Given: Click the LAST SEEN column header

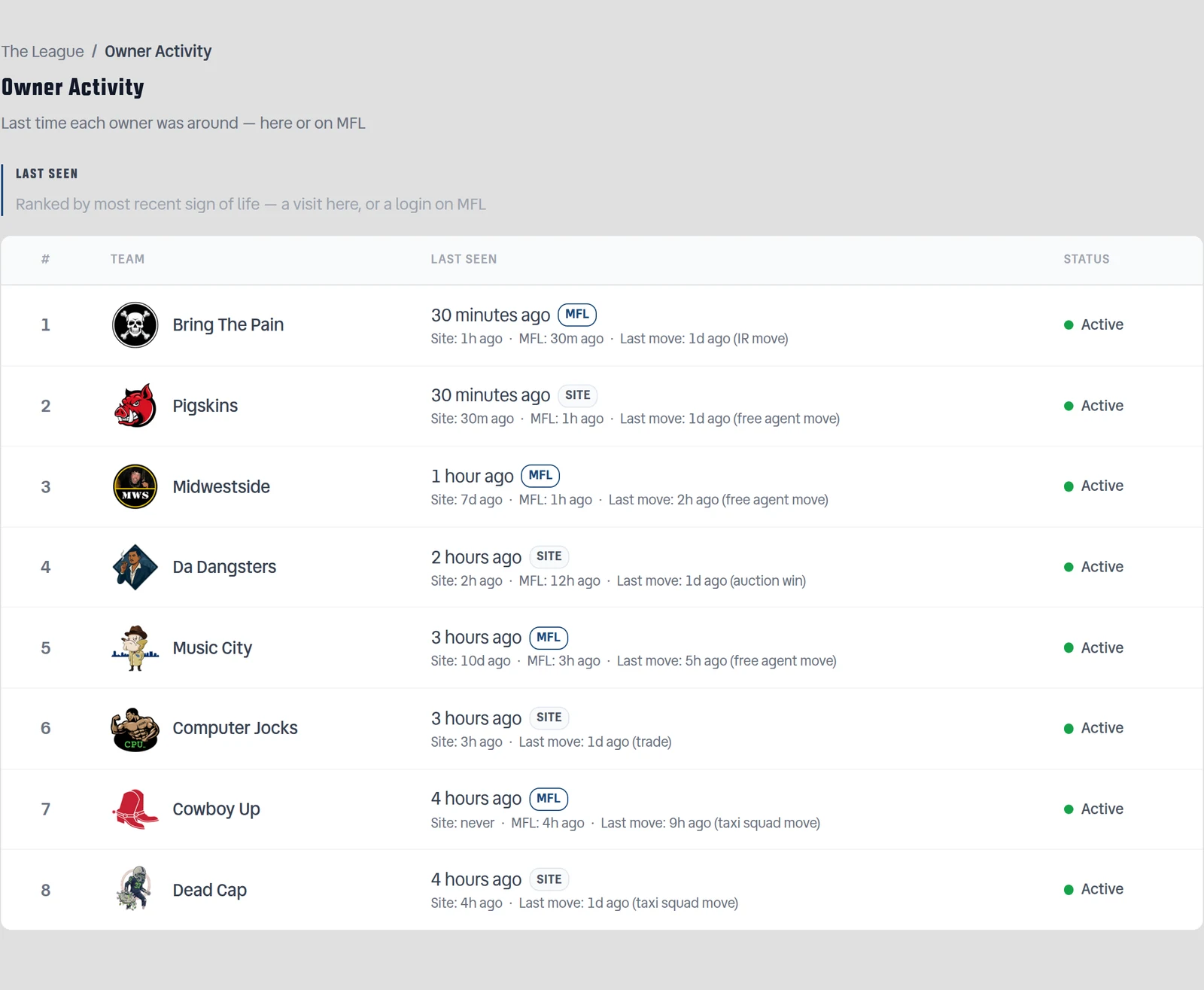Looking at the screenshot, I should pos(464,259).
